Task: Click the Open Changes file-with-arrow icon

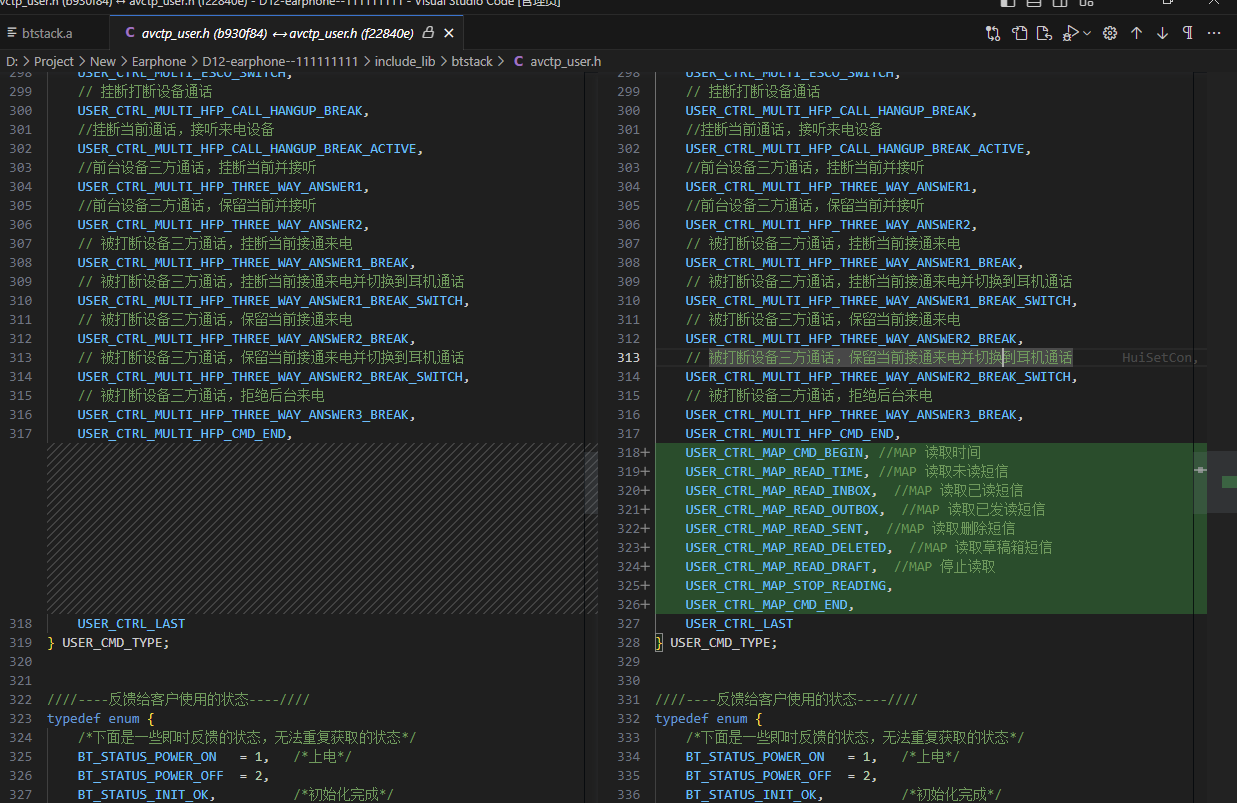Action: pos(1045,33)
